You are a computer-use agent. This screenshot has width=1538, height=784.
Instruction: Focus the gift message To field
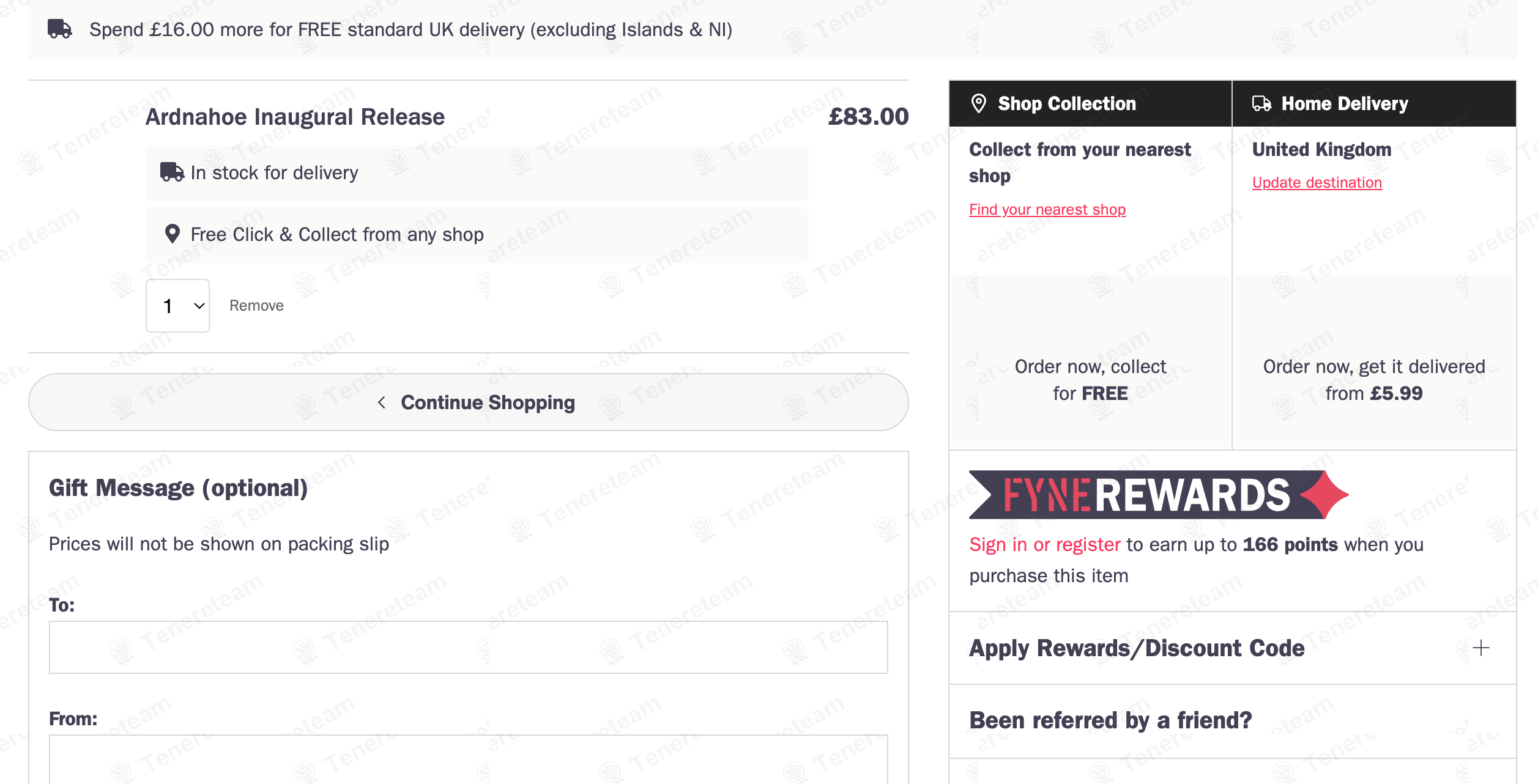pyautogui.click(x=469, y=648)
